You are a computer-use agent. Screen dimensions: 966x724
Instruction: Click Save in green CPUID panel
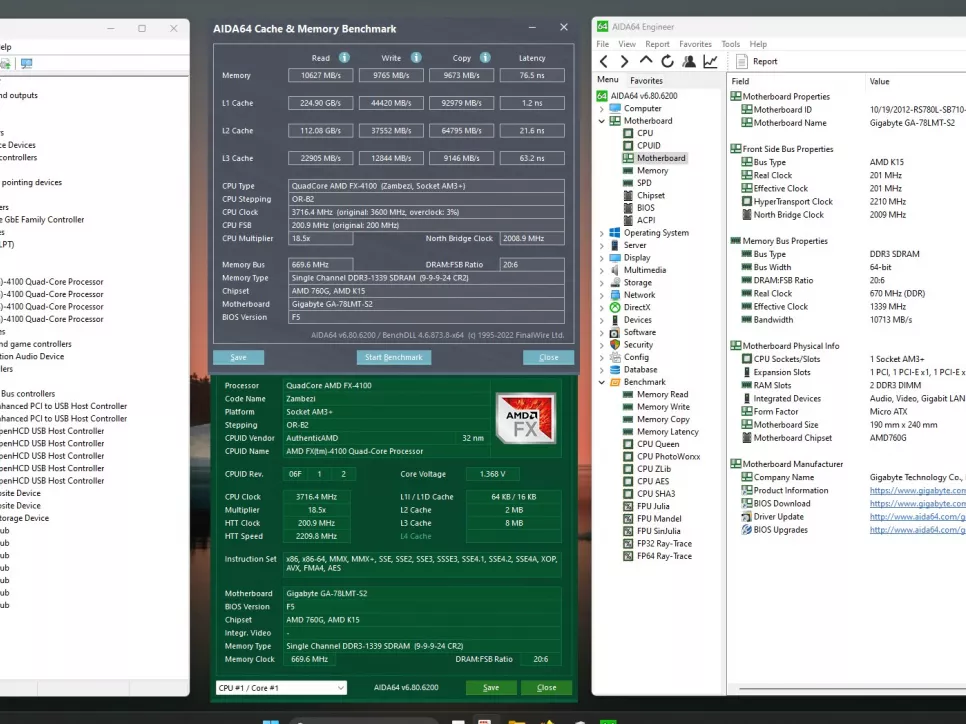[491, 688]
